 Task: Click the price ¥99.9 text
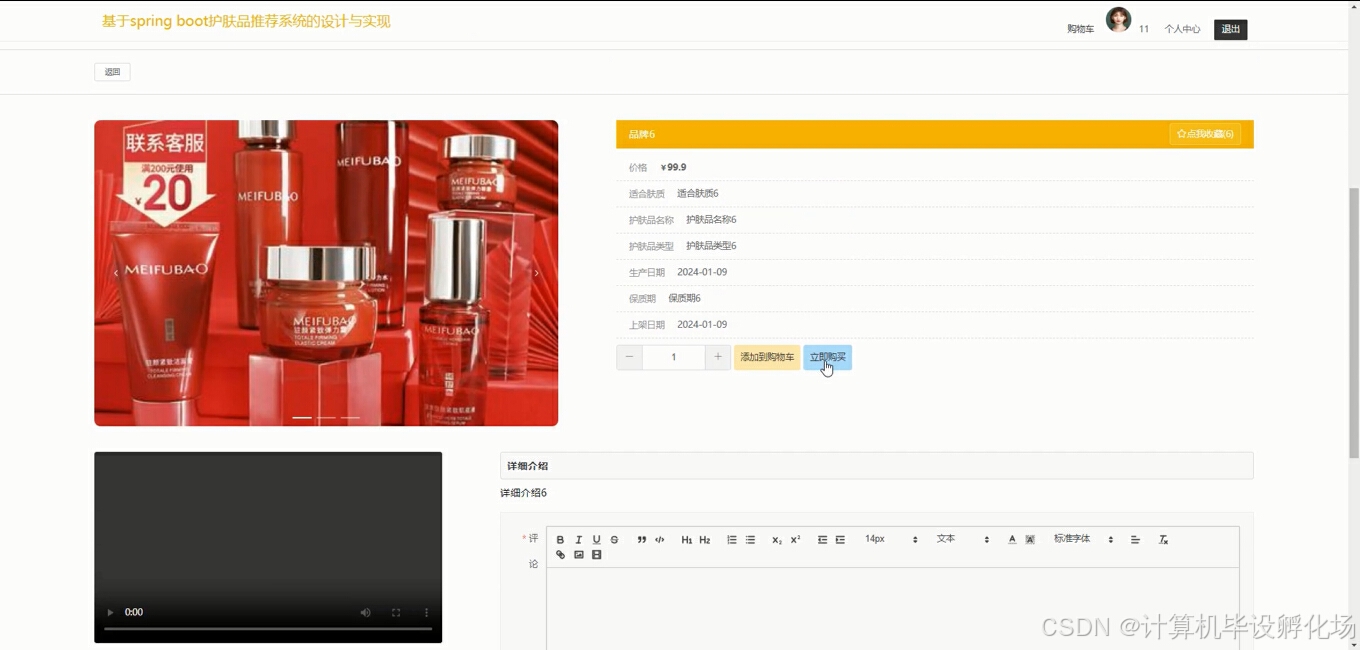click(673, 167)
